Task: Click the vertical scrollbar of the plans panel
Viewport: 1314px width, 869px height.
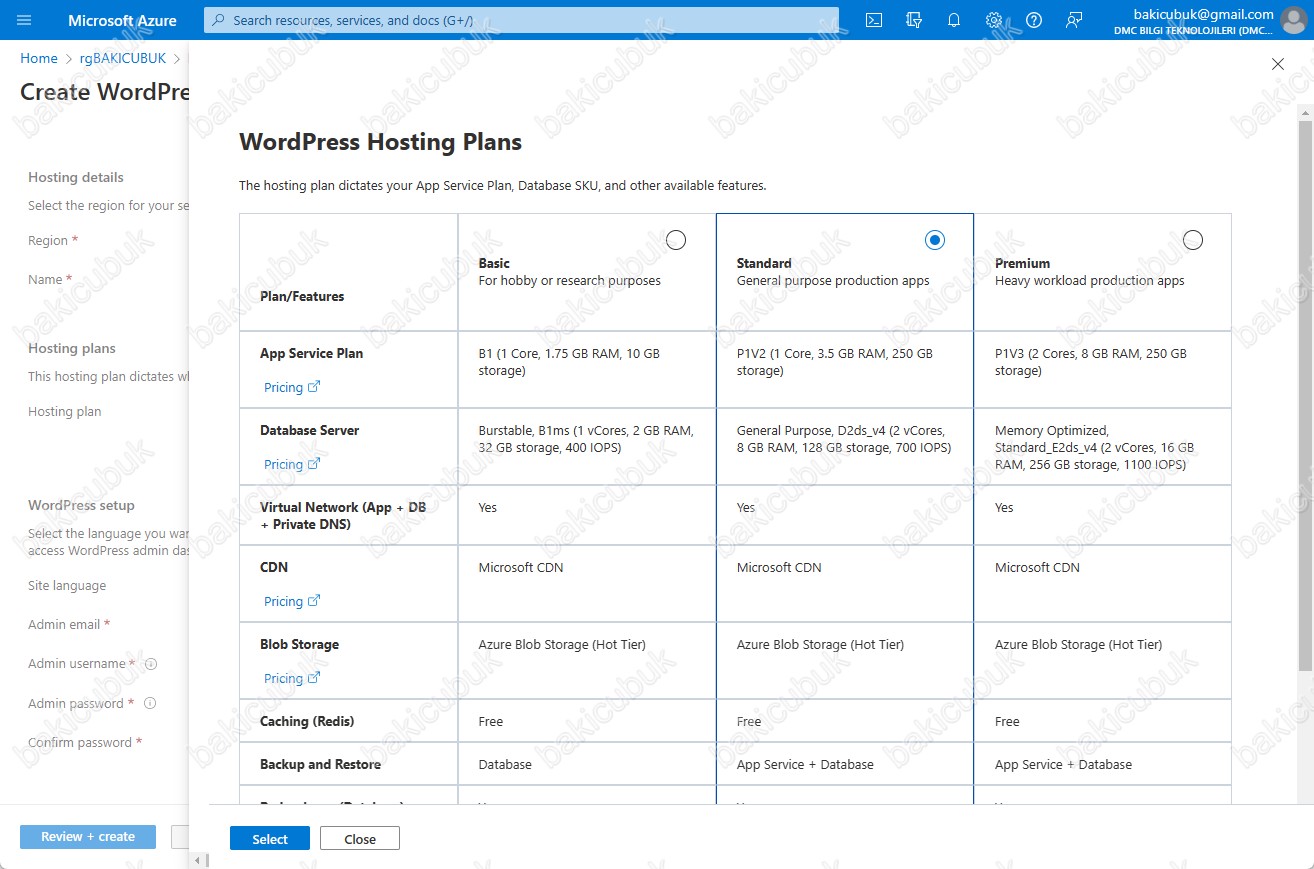Action: point(1304,395)
